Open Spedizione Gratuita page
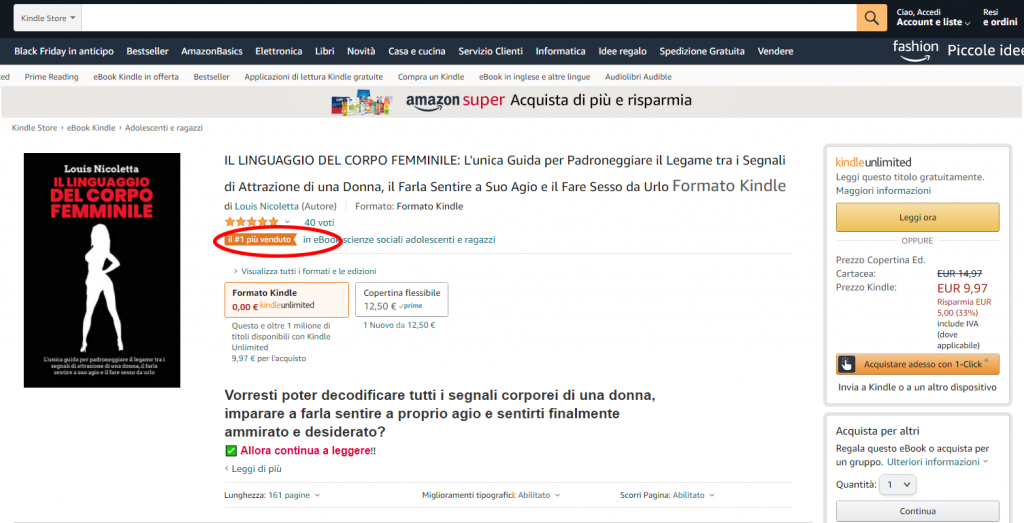The height and width of the screenshot is (523, 1024). 702,51
